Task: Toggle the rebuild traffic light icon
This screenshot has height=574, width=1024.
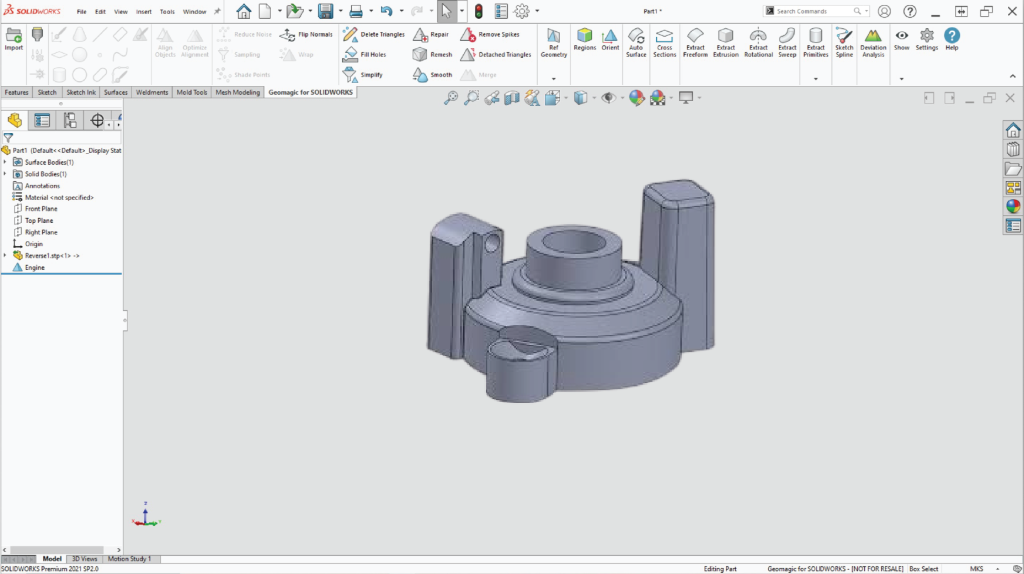Action: coord(478,11)
